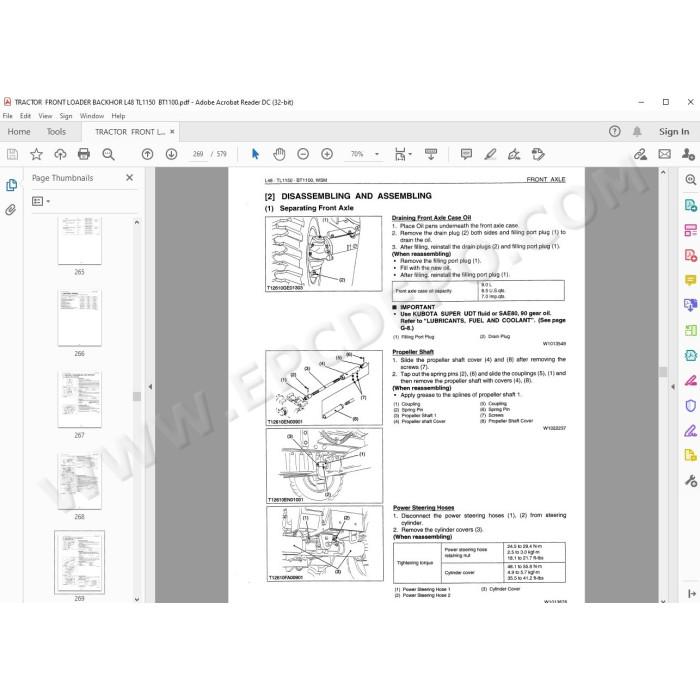The image size is (700, 700).
Task: Click the Save file icon
Action: click(x=12, y=154)
